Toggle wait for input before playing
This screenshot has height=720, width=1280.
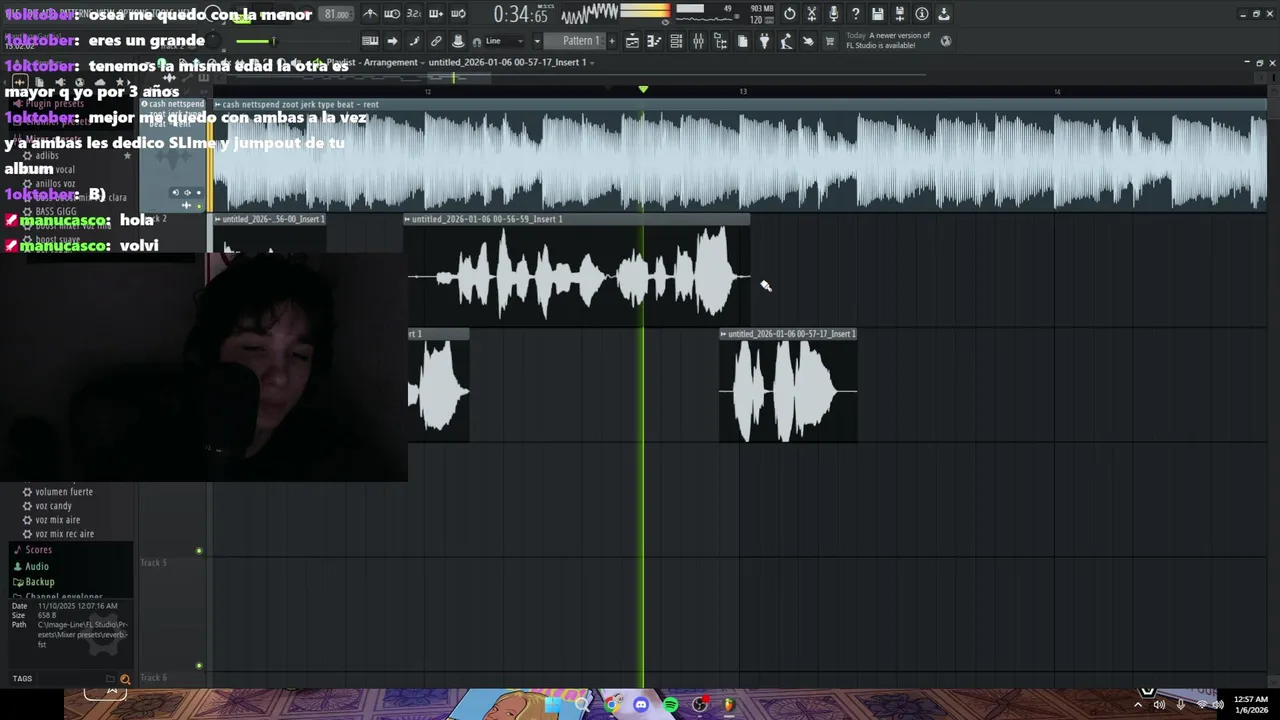(x=392, y=14)
